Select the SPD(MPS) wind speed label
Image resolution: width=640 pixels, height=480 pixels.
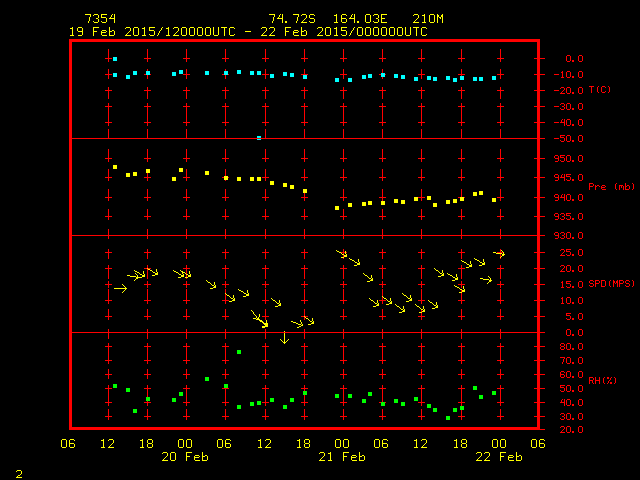(611, 284)
